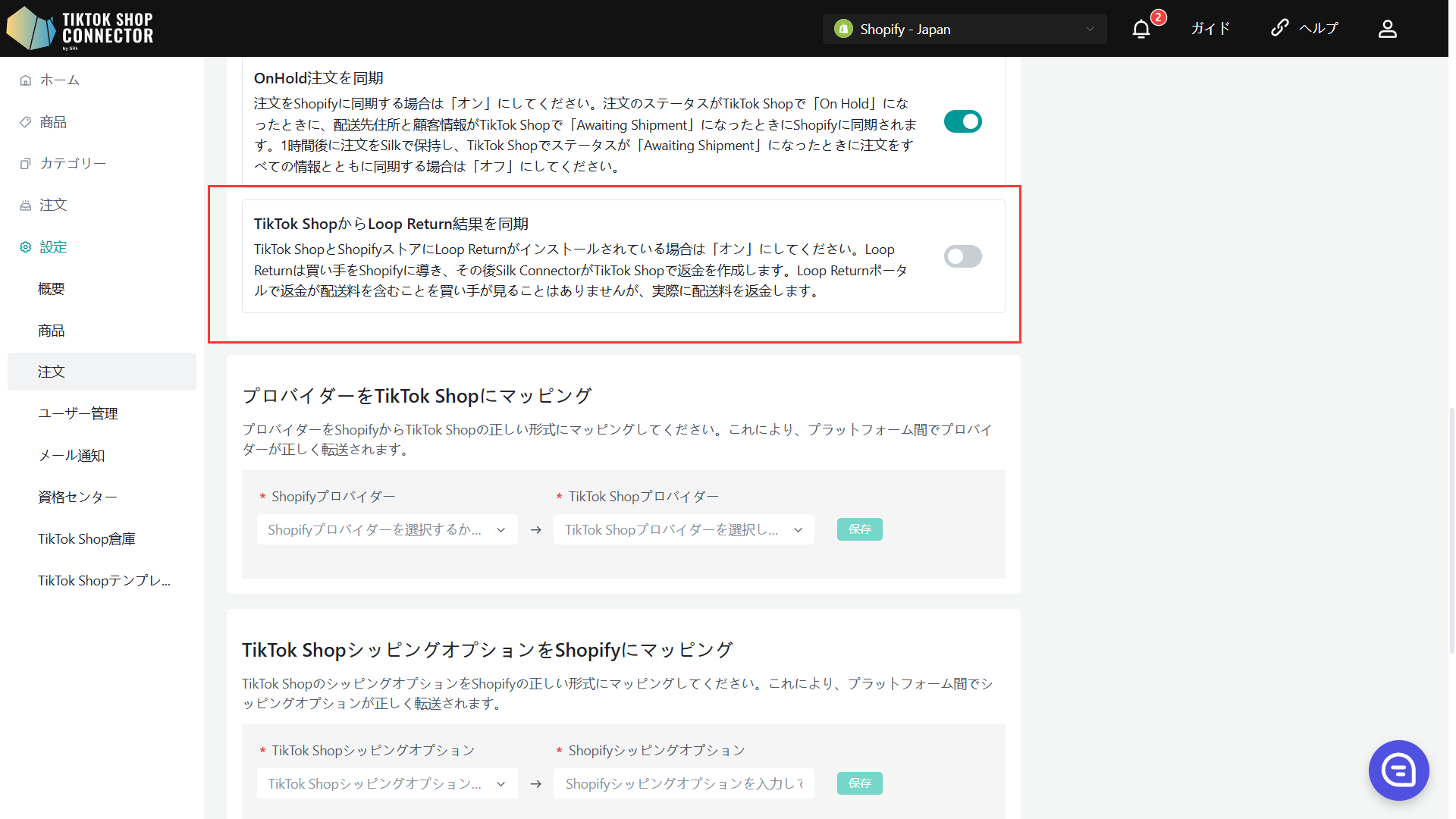Screen dimensions: 1456x819
Task: Open the notifications bell
Action: [x=1141, y=29]
